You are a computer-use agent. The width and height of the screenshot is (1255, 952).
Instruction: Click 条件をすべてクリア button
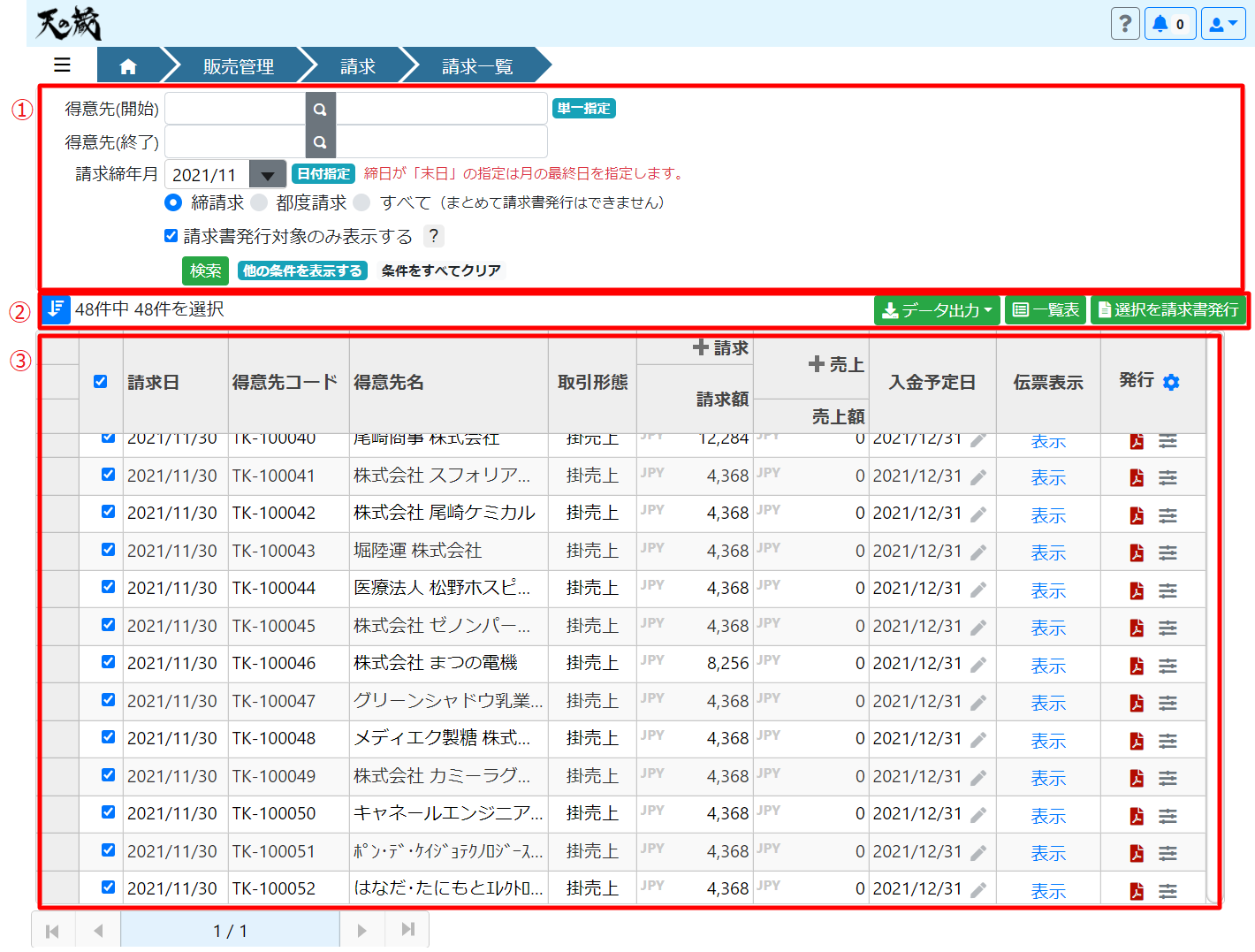441,270
